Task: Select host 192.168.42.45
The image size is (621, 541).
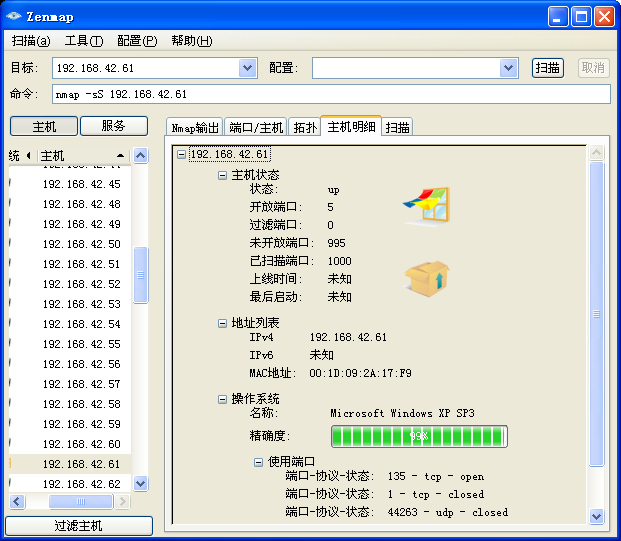Action: [82, 184]
